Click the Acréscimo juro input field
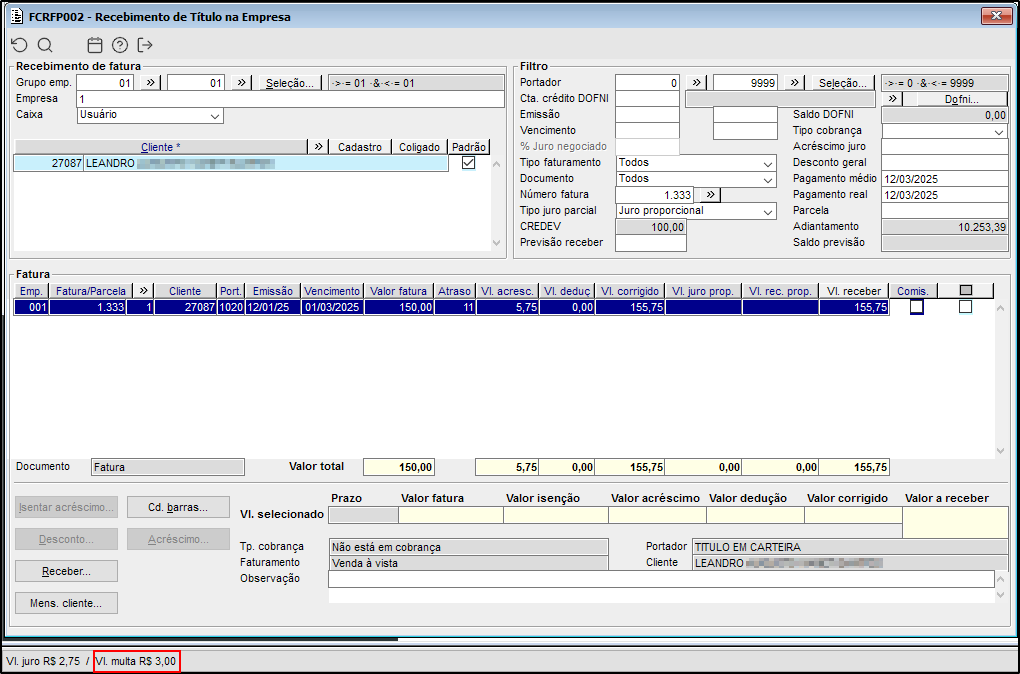This screenshot has width=1020, height=674. (945, 146)
